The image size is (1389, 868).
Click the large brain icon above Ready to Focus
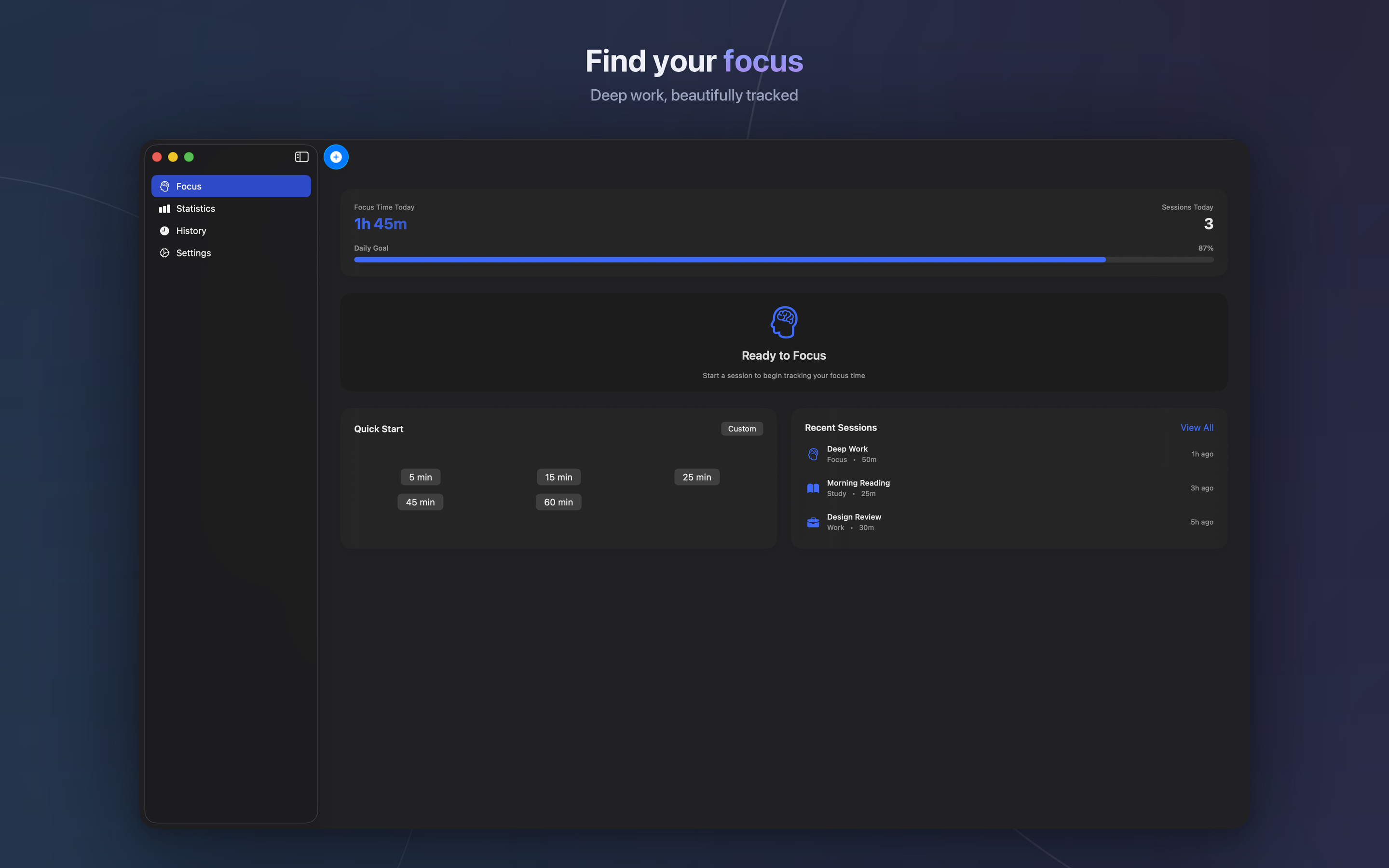tap(783, 322)
